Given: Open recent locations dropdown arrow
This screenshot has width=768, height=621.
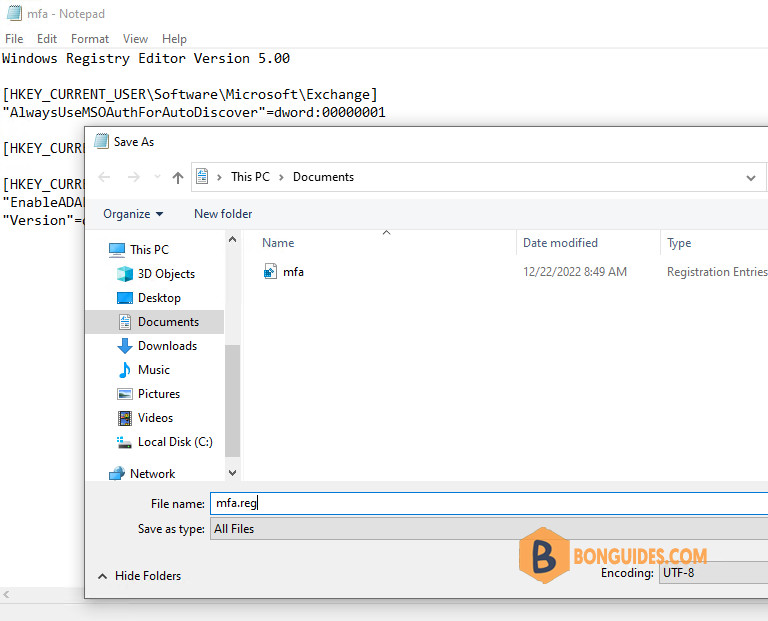Looking at the screenshot, I should coord(157,177).
